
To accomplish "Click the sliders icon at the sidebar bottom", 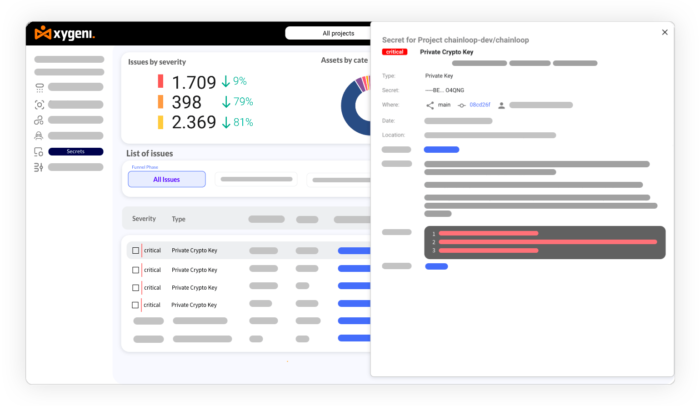I will (x=39, y=167).
